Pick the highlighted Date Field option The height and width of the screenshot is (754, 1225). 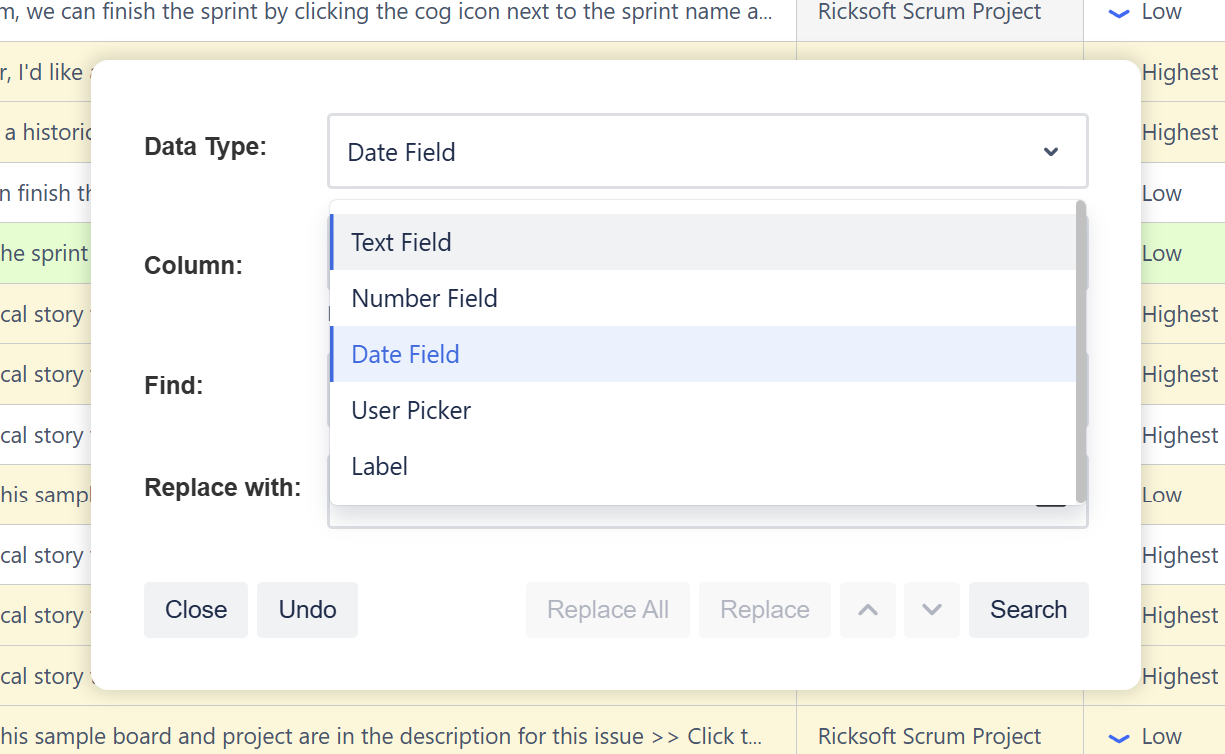405,354
